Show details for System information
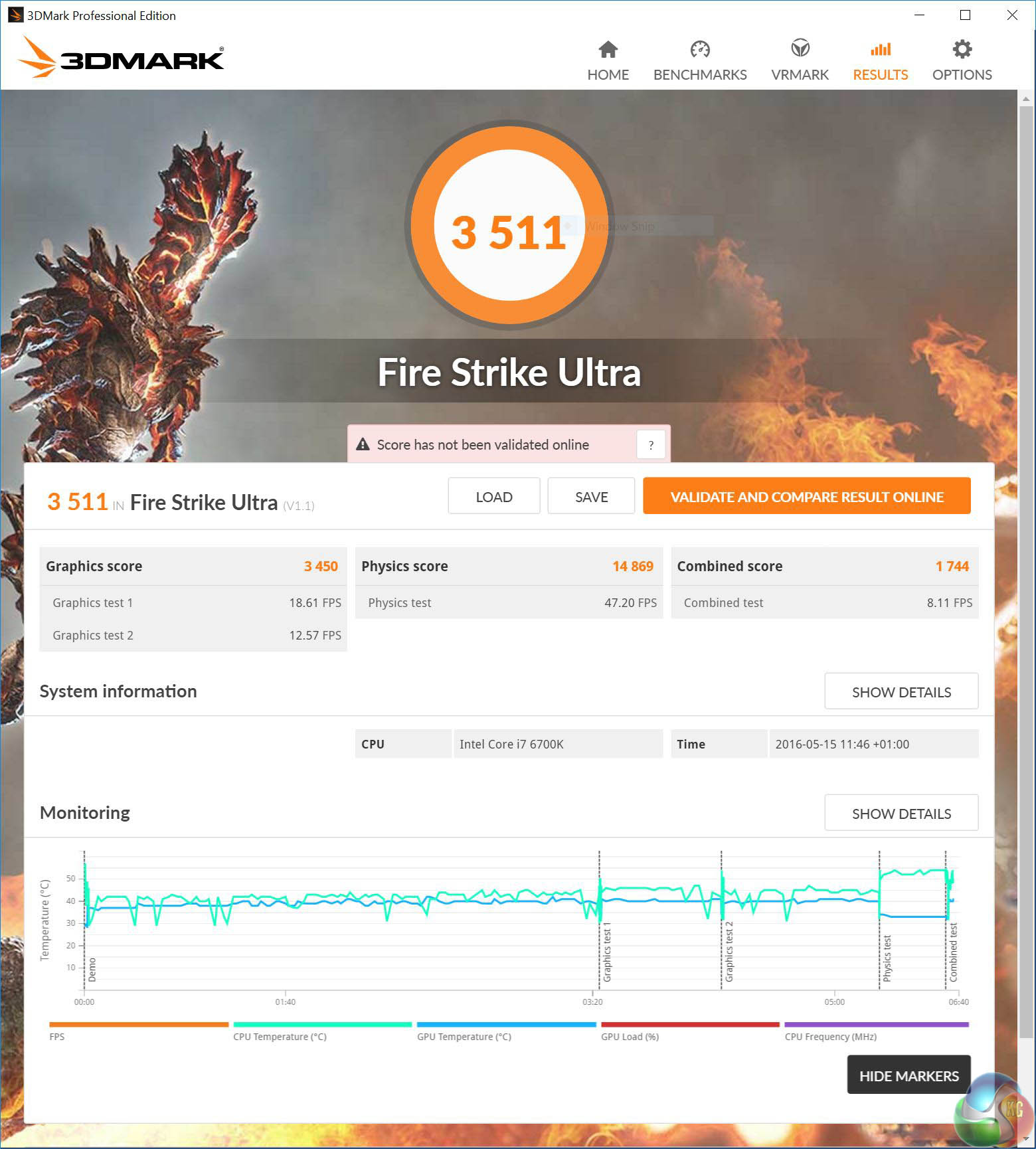 click(901, 691)
